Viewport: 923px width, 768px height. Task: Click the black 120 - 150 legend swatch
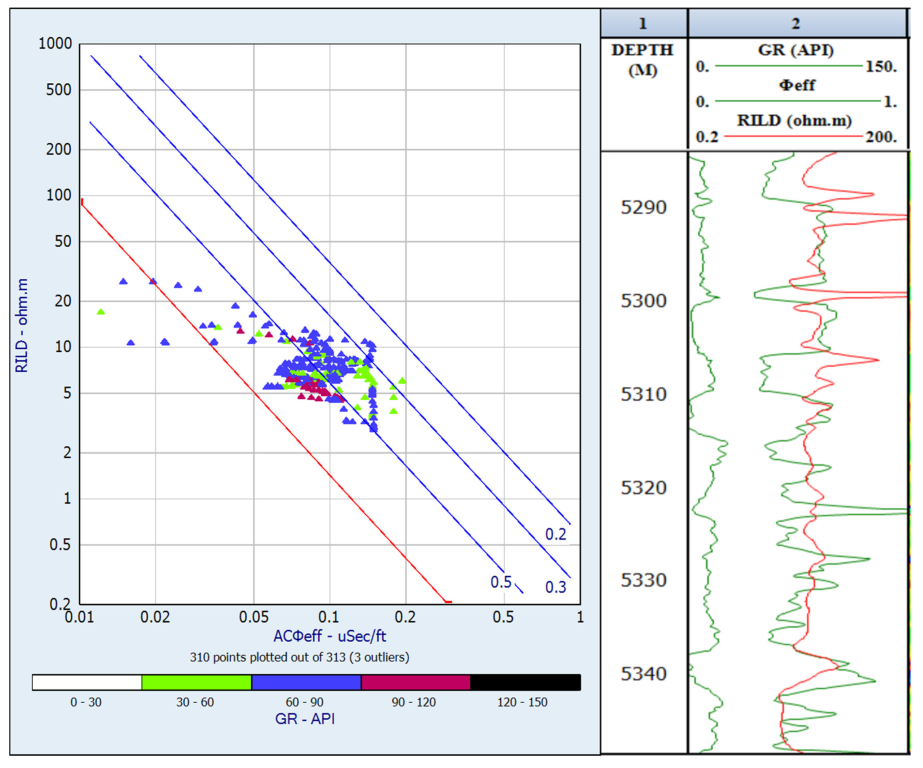tap(524, 682)
